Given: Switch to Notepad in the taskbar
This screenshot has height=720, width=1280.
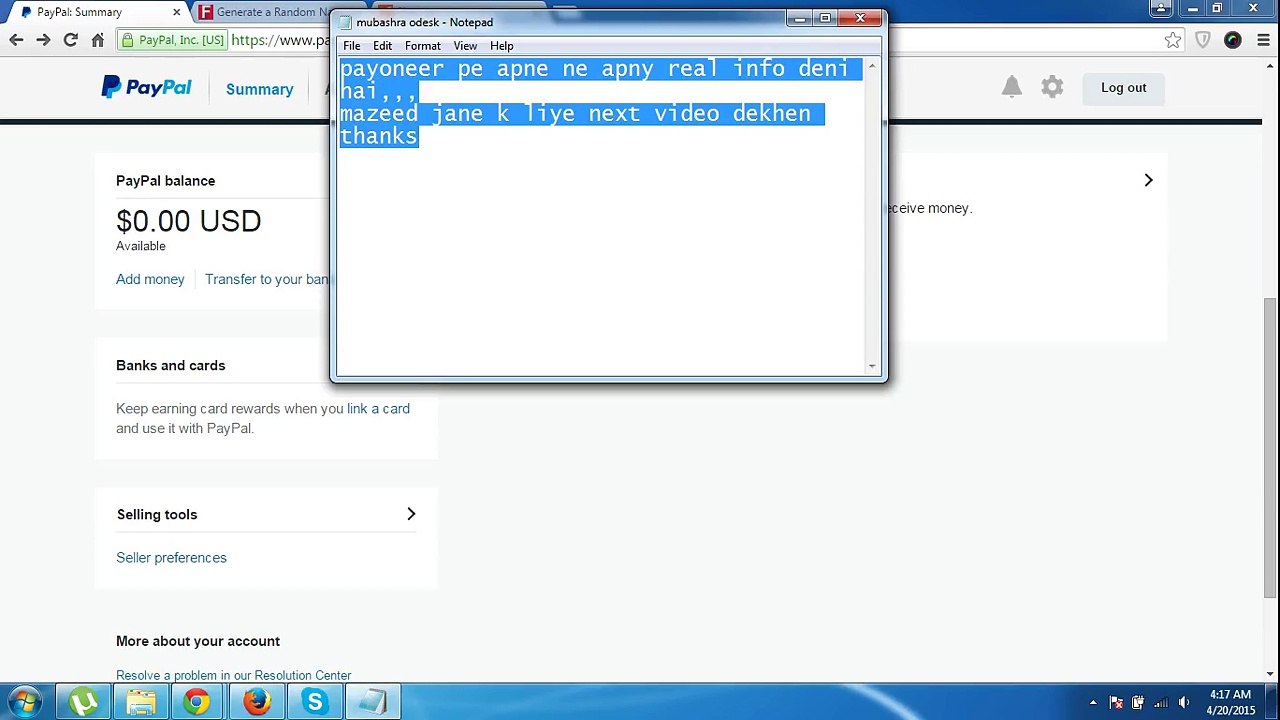Looking at the screenshot, I should [372, 702].
